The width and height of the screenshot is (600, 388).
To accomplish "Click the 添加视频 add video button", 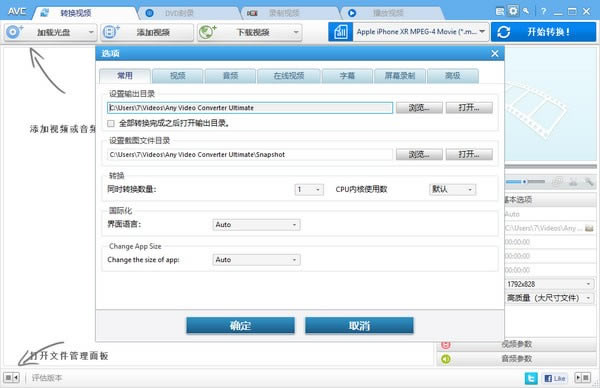I will [147, 32].
